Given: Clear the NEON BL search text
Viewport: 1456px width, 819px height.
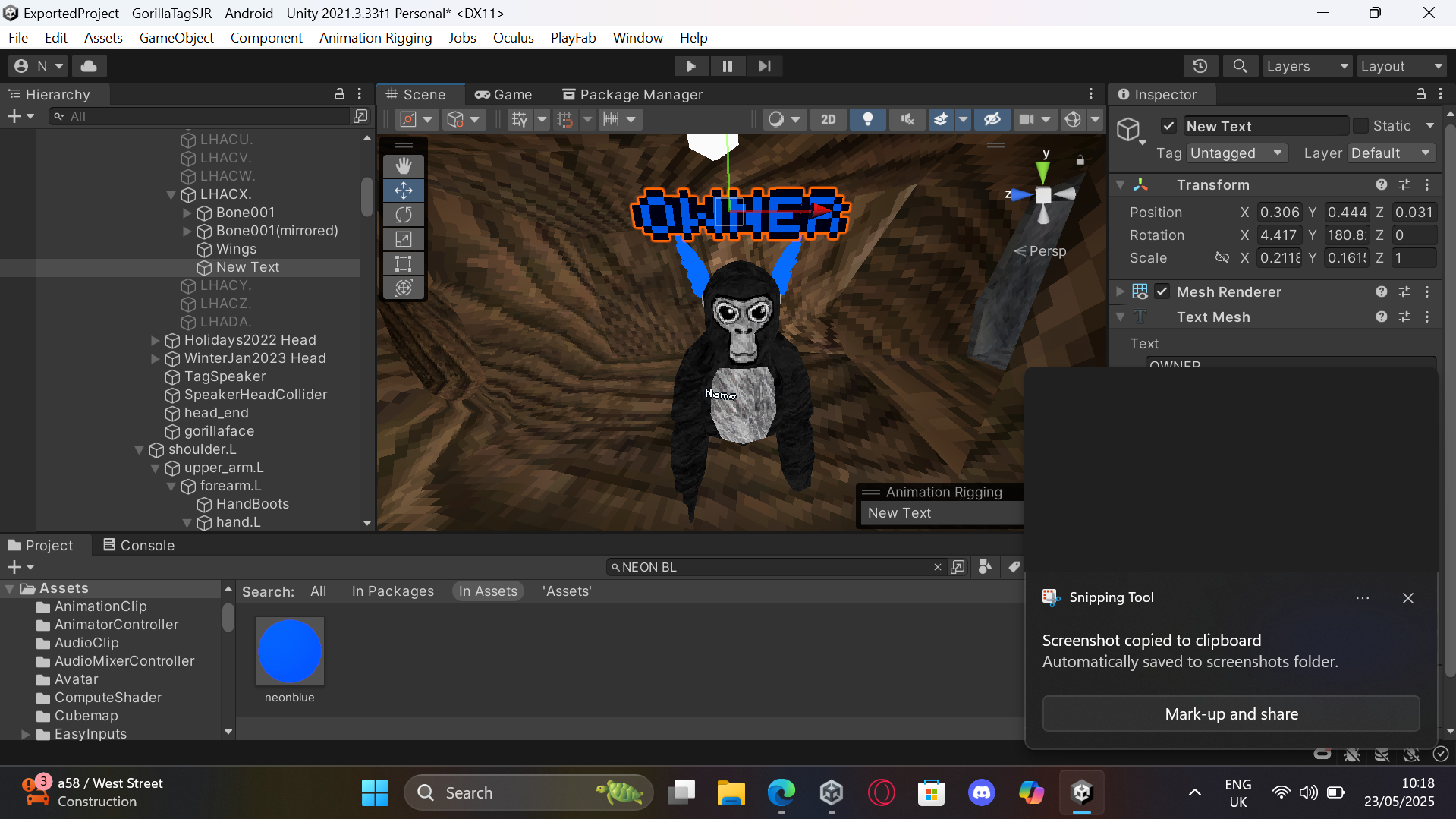Looking at the screenshot, I should 938,567.
